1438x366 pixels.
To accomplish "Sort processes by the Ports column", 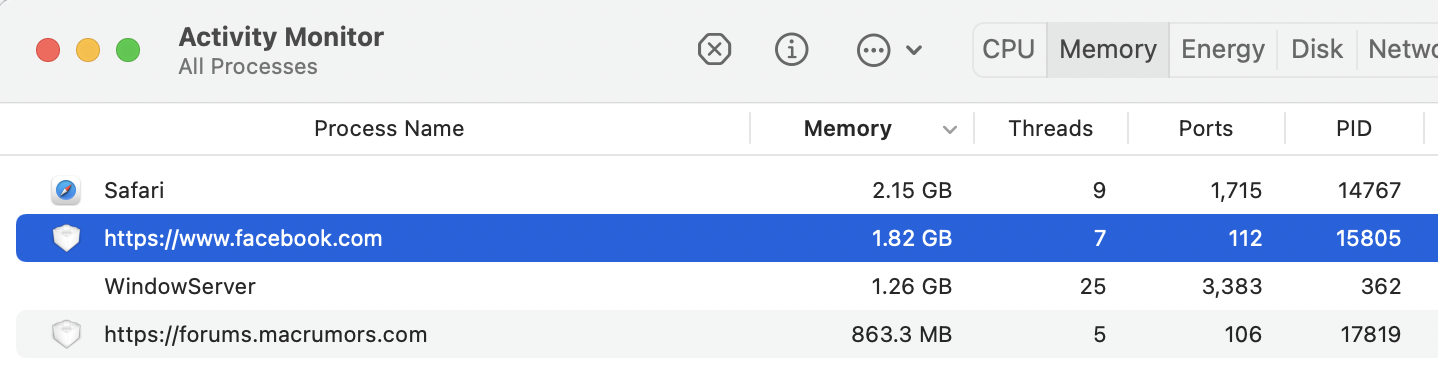I will 1206,129.
